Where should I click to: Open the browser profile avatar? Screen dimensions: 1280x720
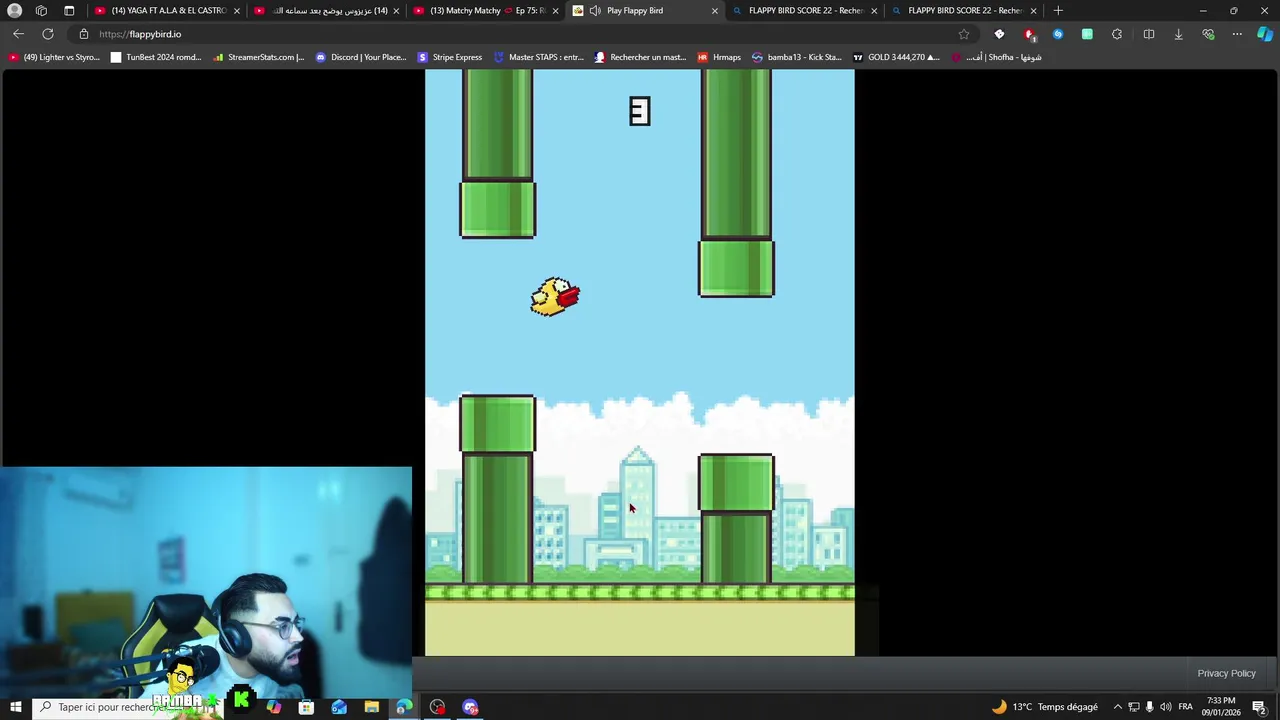coord(14,10)
